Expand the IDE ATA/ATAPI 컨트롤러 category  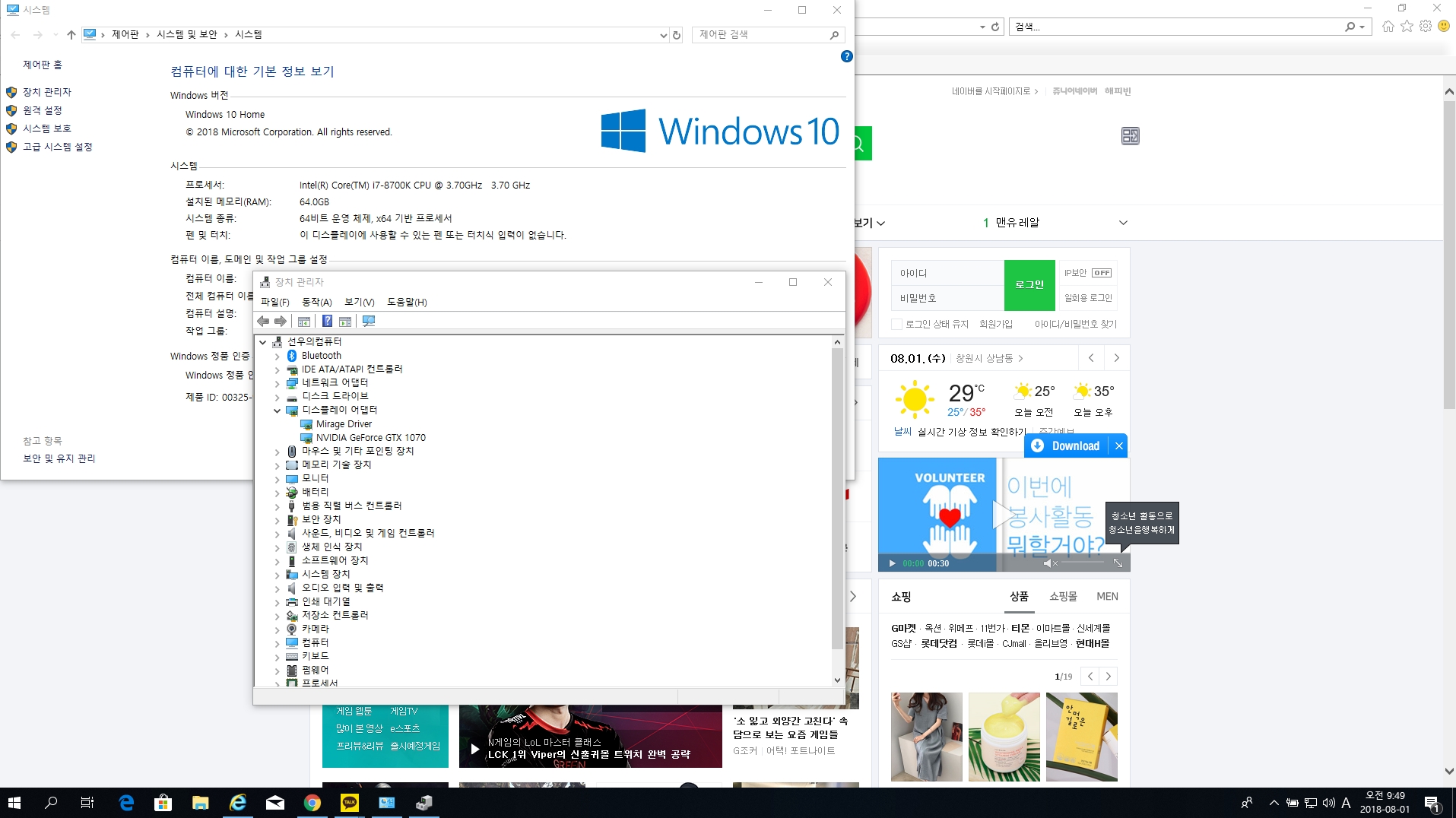point(278,369)
